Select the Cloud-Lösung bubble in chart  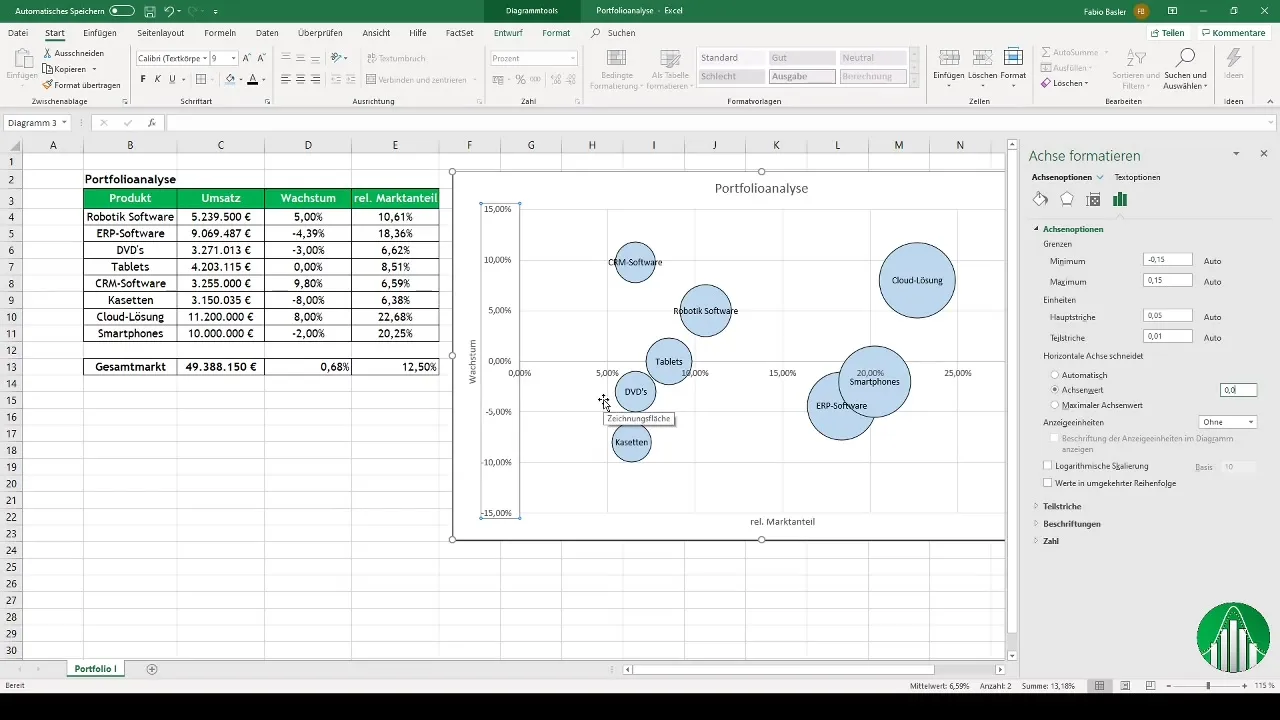tap(917, 280)
